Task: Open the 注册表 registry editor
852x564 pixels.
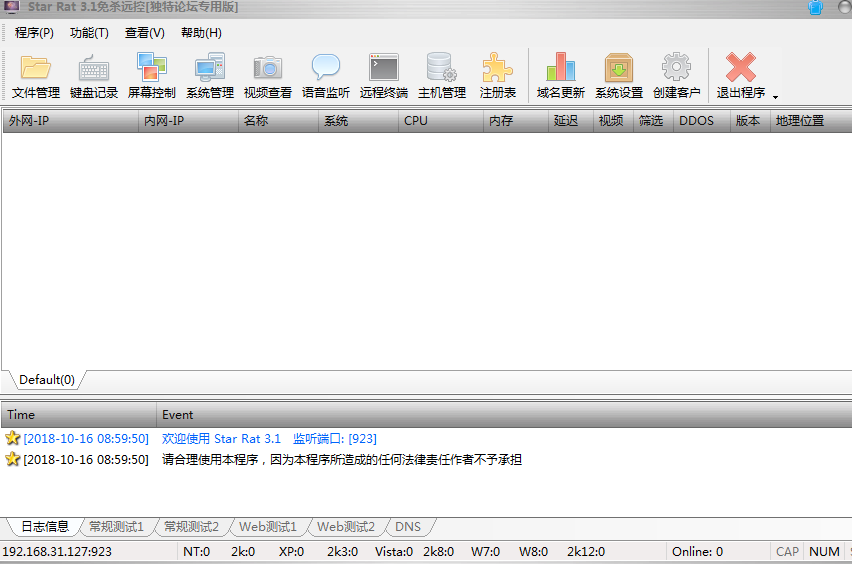Action: click(498, 76)
